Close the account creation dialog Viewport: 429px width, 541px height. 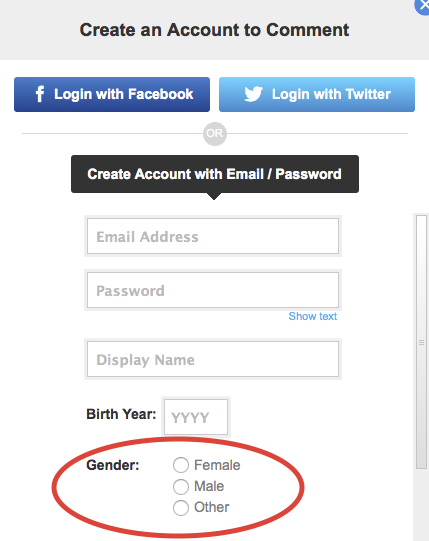[423, 6]
